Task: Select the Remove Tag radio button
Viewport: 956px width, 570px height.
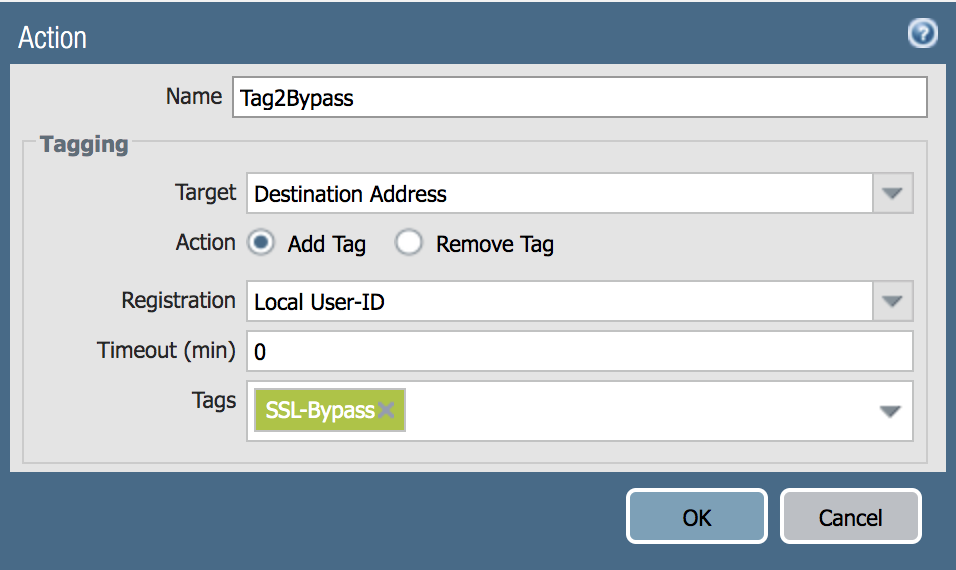Action: coord(408,243)
